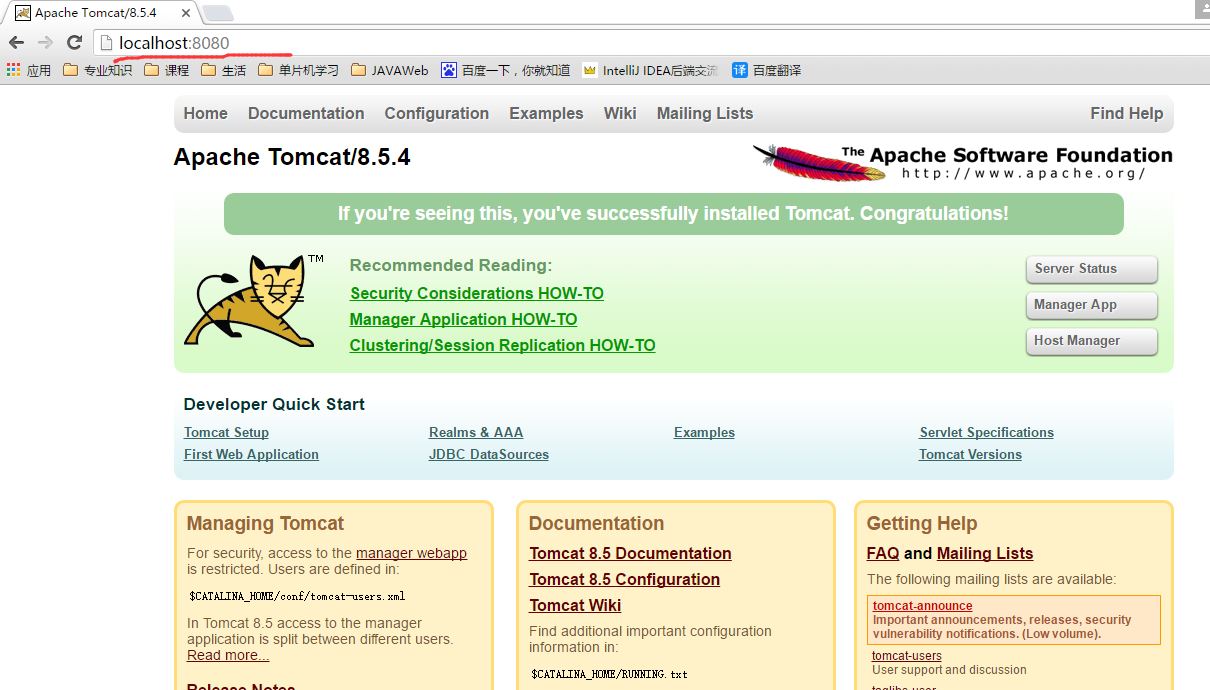Click the browser back arrow
Viewport: 1210px width, 690px height.
pos(16,43)
